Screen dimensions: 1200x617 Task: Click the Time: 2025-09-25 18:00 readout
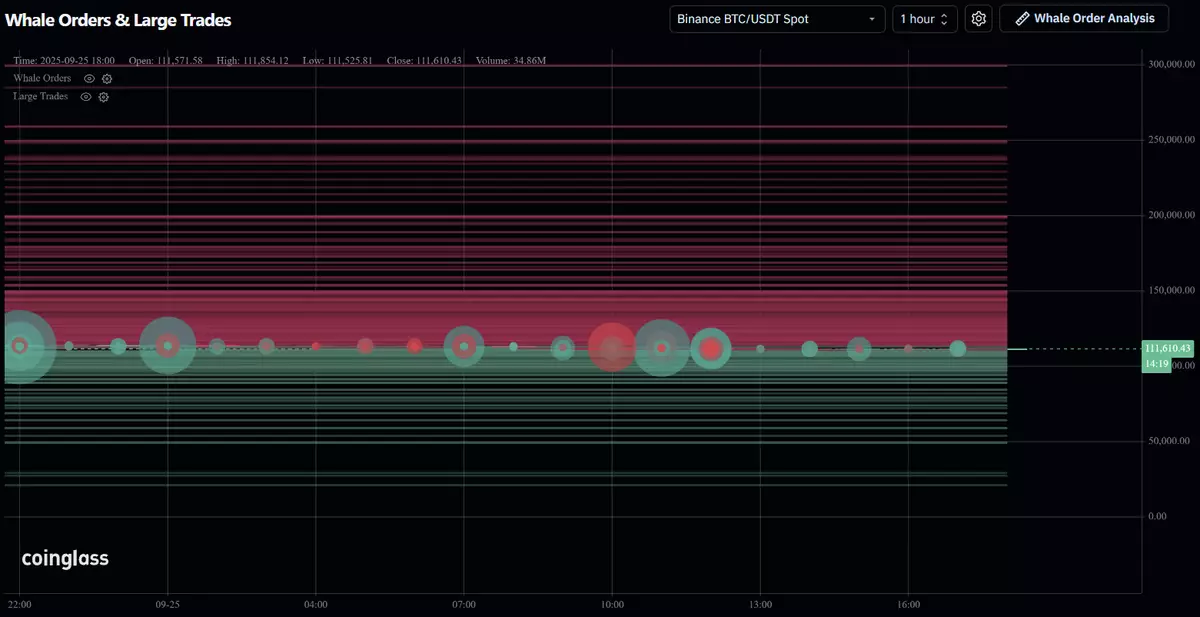click(64, 61)
